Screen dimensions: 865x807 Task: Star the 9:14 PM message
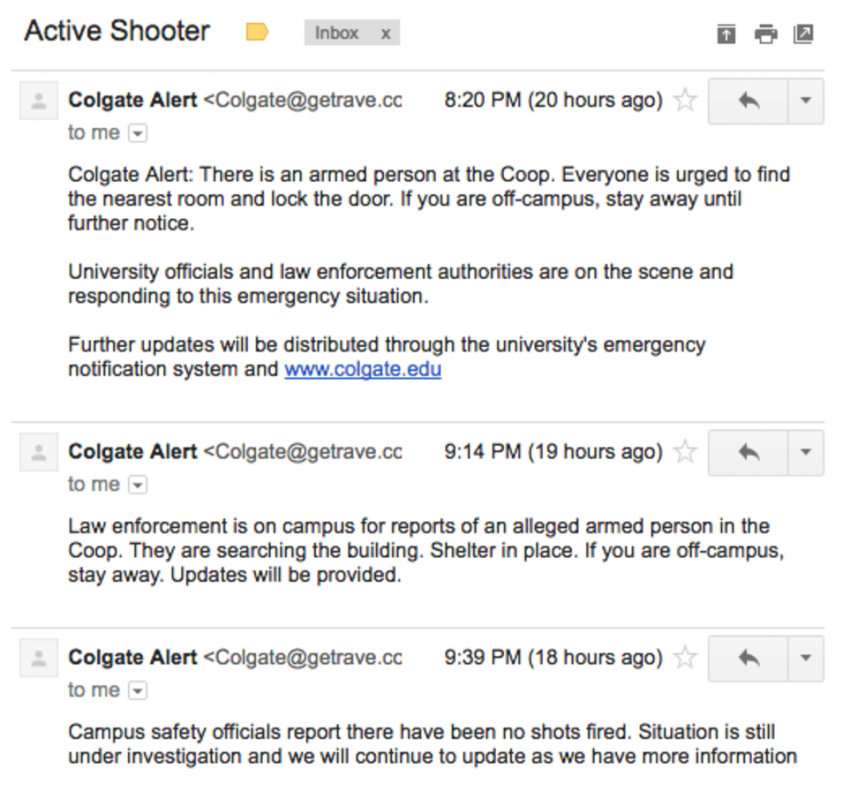(685, 452)
